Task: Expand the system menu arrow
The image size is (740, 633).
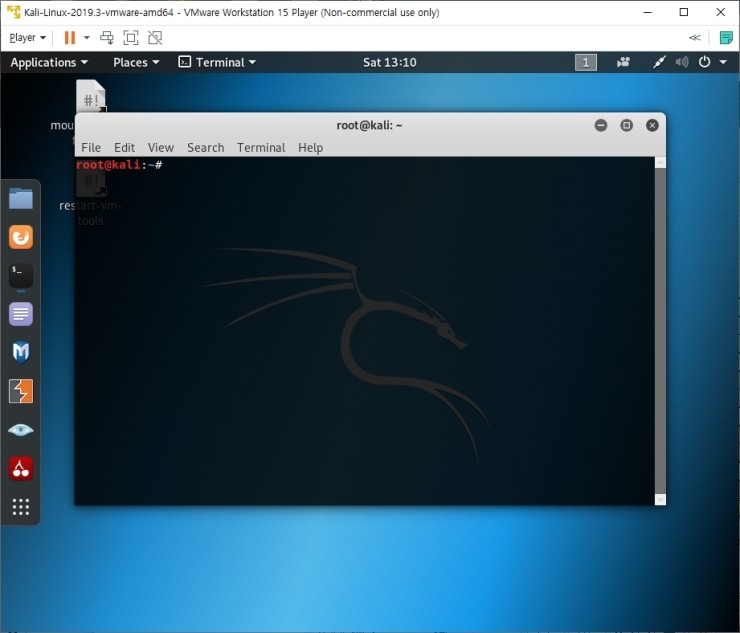Action: pos(723,62)
